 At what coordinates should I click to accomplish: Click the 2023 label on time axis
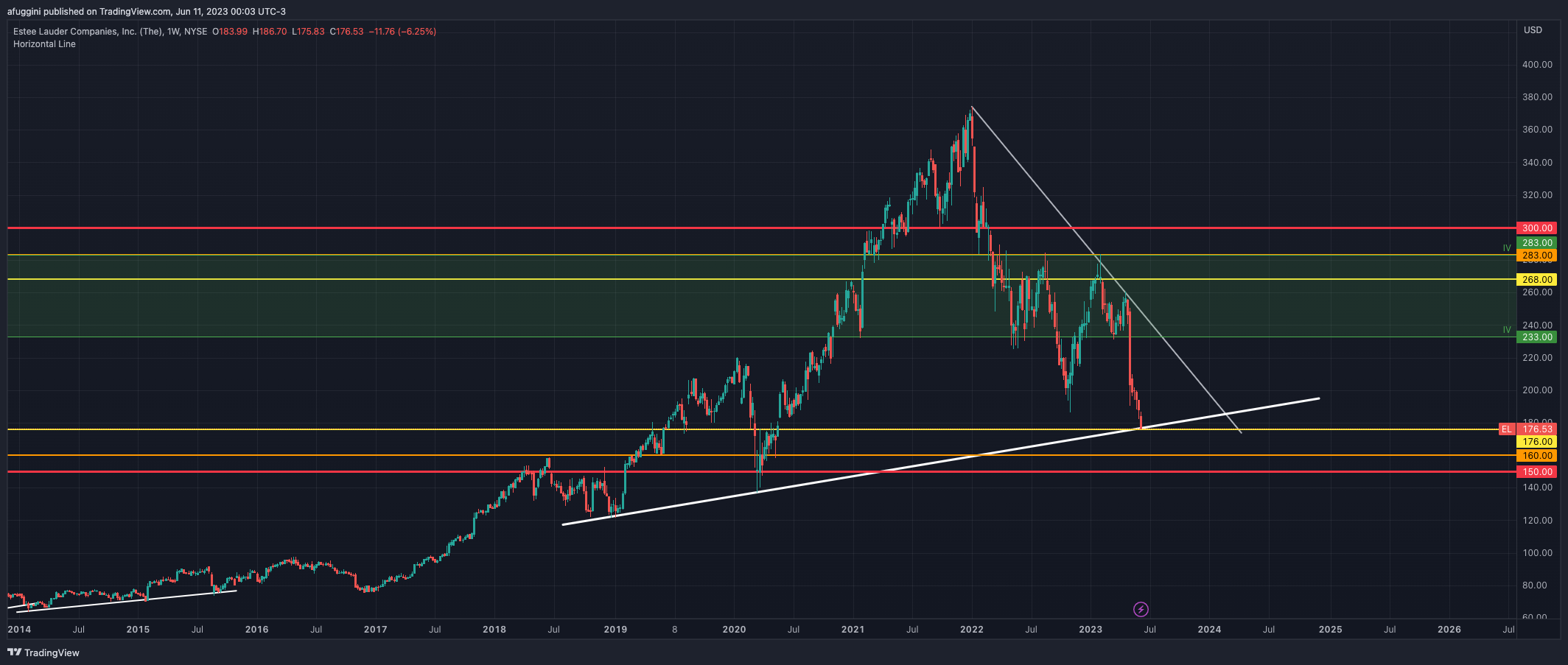1091,630
